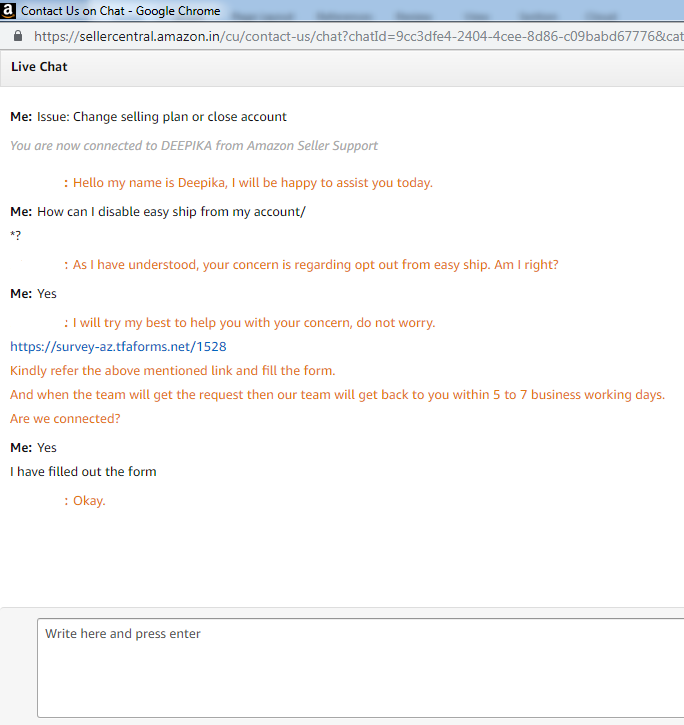The width and height of the screenshot is (684, 725).
Task: Click the Amazon icon in title bar
Action: point(8,10)
